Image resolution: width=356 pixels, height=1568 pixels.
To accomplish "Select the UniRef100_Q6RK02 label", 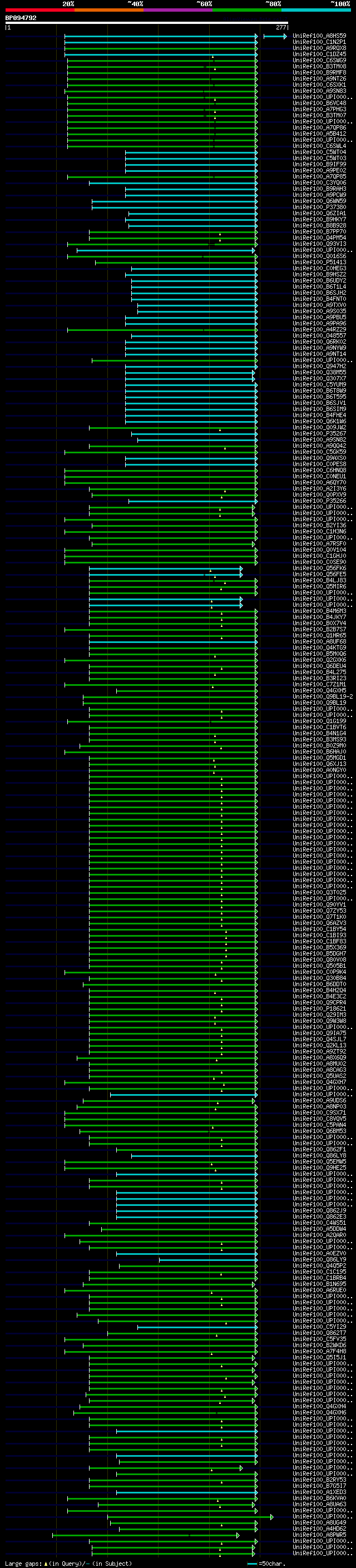I will pyautogui.click(x=319, y=342).
